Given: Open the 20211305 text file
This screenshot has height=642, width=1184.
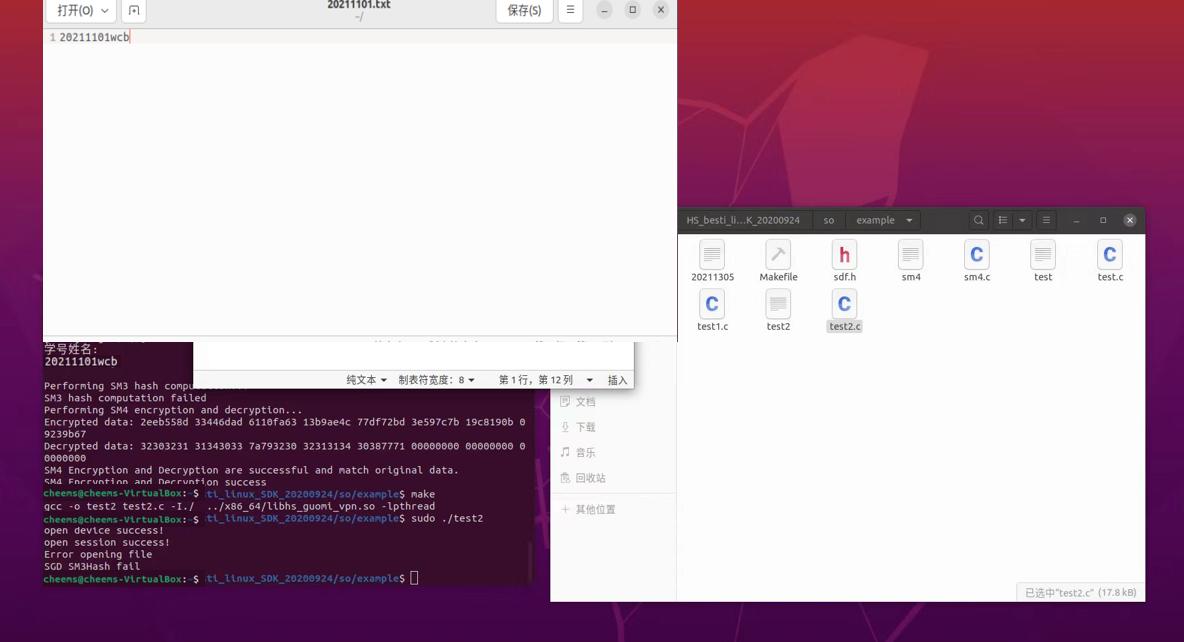Looking at the screenshot, I should point(712,261).
